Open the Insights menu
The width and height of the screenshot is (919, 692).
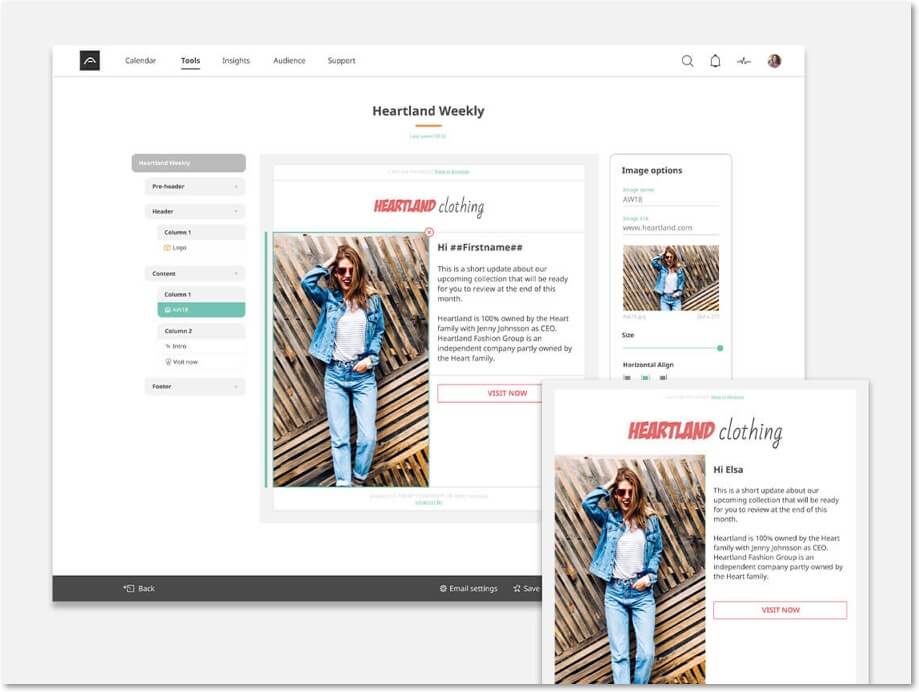pyautogui.click(x=236, y=60)
